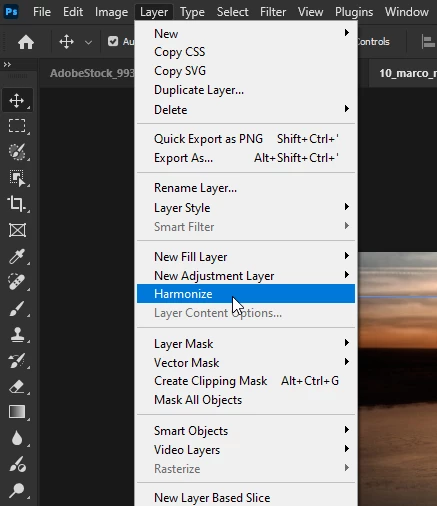
Task: Open the Select menu
Action: click(233, 12)
